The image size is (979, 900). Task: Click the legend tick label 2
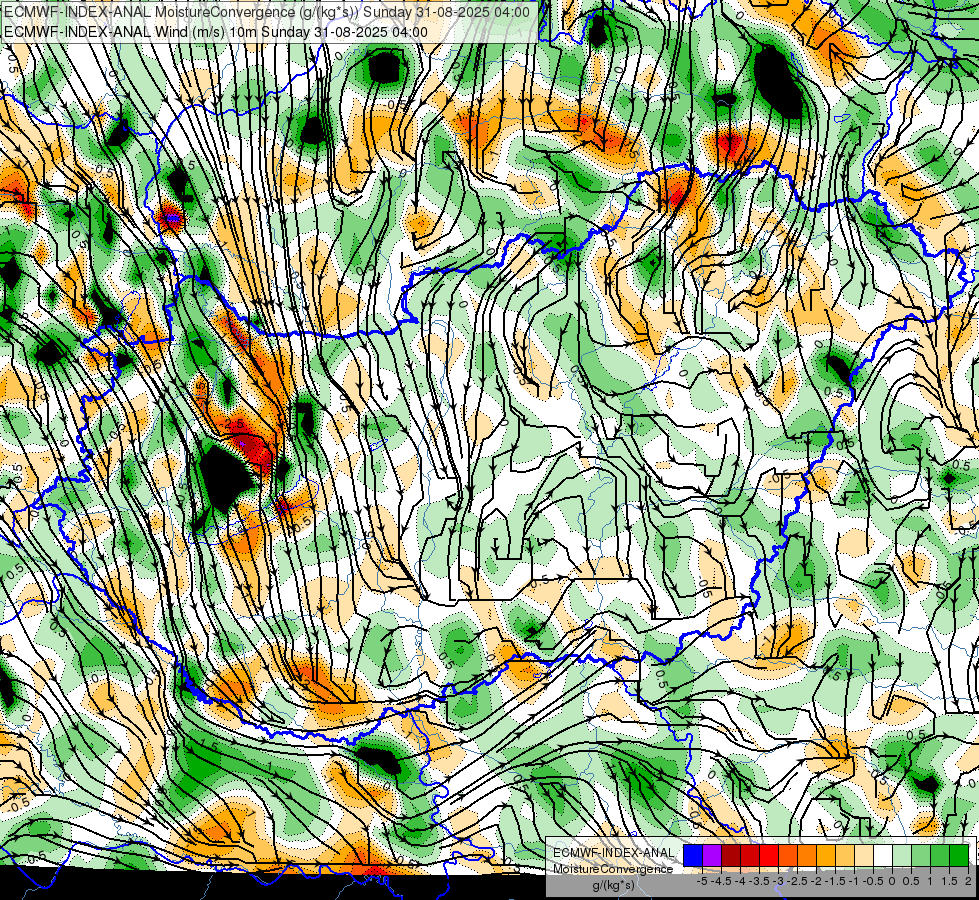click(x=968, y=881)
